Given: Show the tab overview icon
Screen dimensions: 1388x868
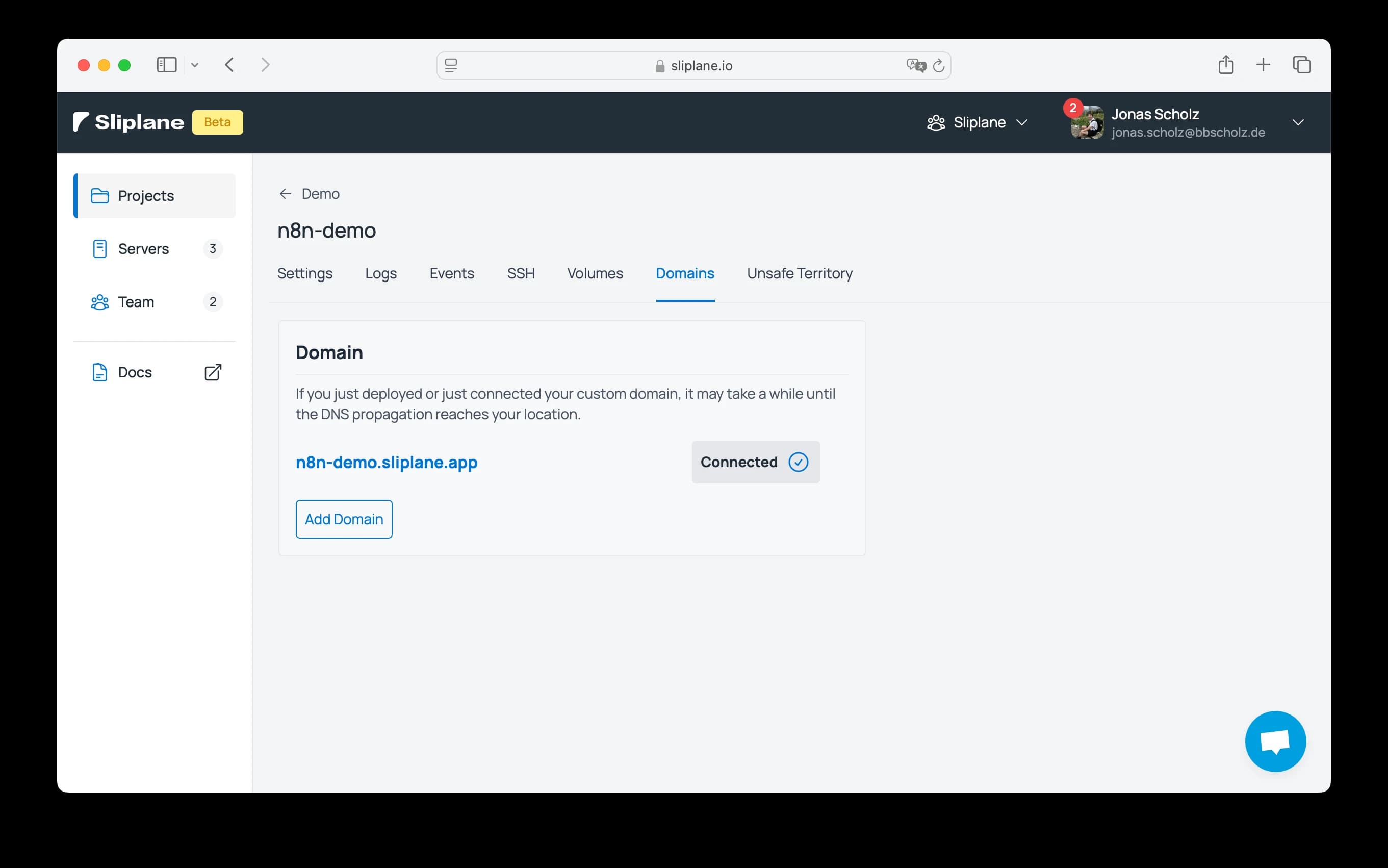Looking at the screenshot, I should pos(1301,65).
